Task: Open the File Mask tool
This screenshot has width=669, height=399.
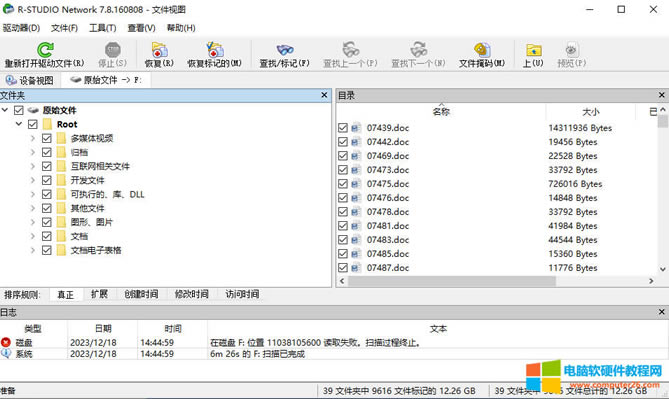Action: point(482,50)
